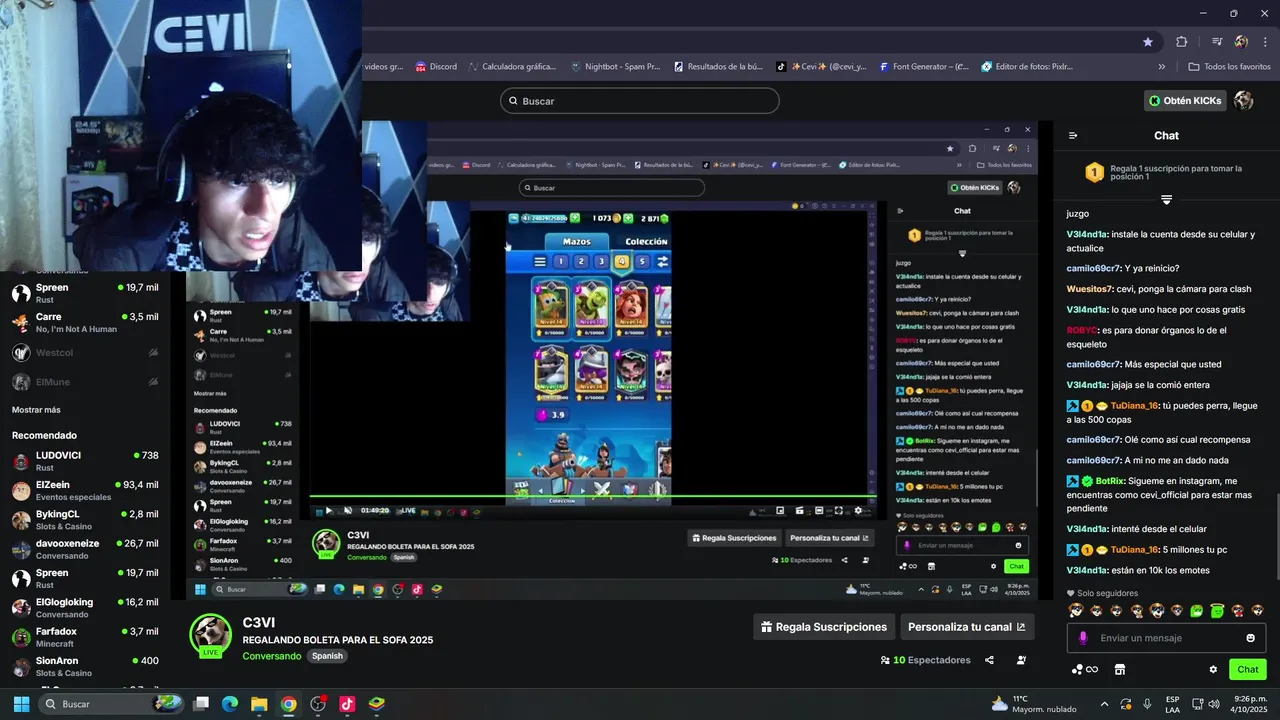
Task: Insert the green halo emote
Action: tap(1217, 611)
